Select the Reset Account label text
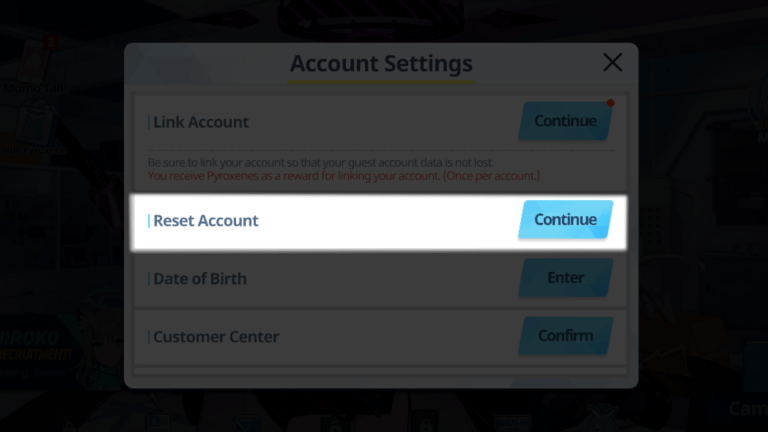768x432 pixels. 205,221
